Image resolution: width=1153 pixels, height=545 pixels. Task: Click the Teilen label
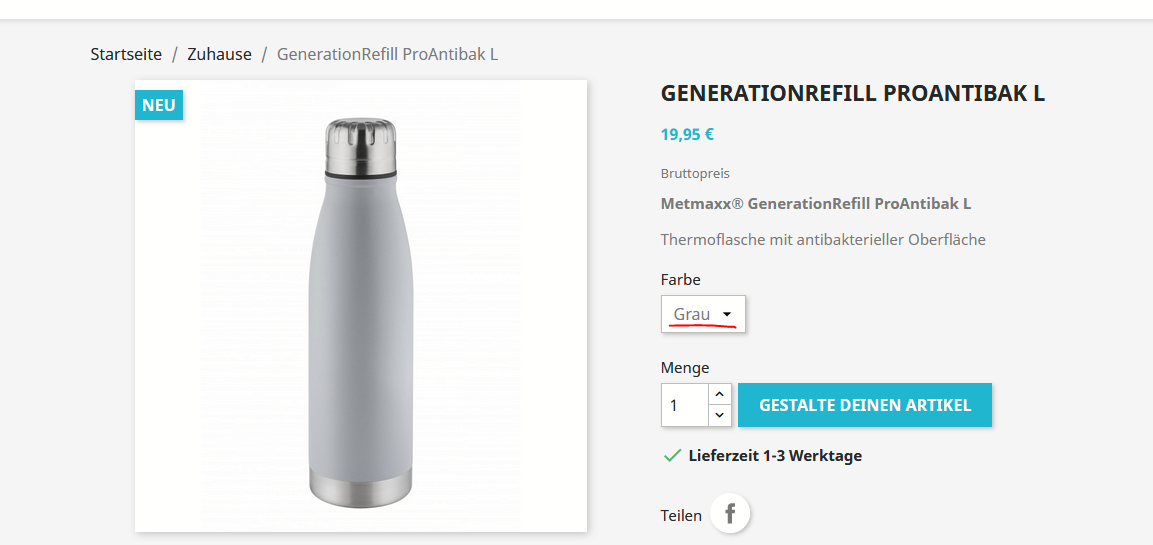(681, 515)
